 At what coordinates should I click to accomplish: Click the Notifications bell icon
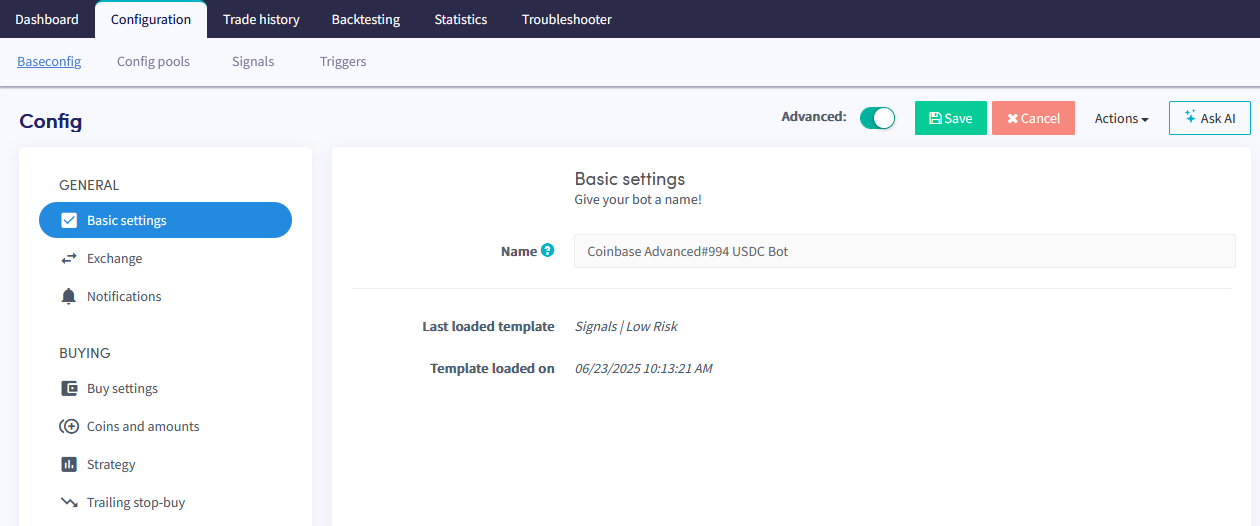[x=69, y=296]
